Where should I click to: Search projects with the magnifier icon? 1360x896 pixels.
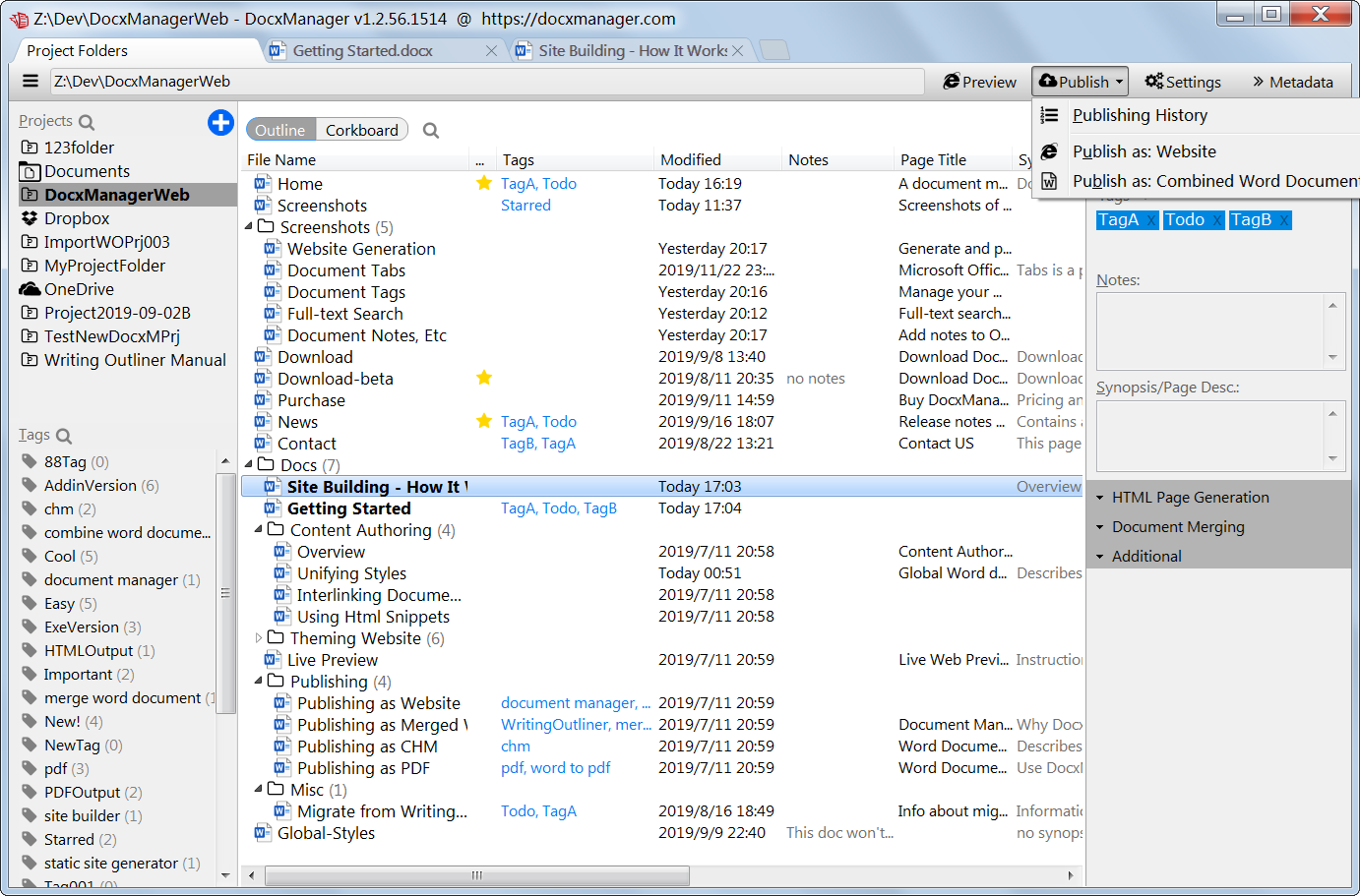pyautogui.click(x=87, y=122)
